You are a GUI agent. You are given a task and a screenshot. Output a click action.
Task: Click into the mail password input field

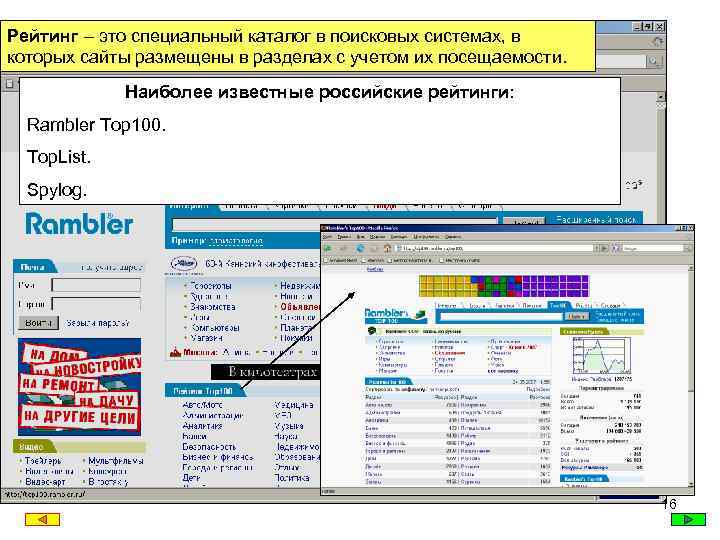coord(96,304)
